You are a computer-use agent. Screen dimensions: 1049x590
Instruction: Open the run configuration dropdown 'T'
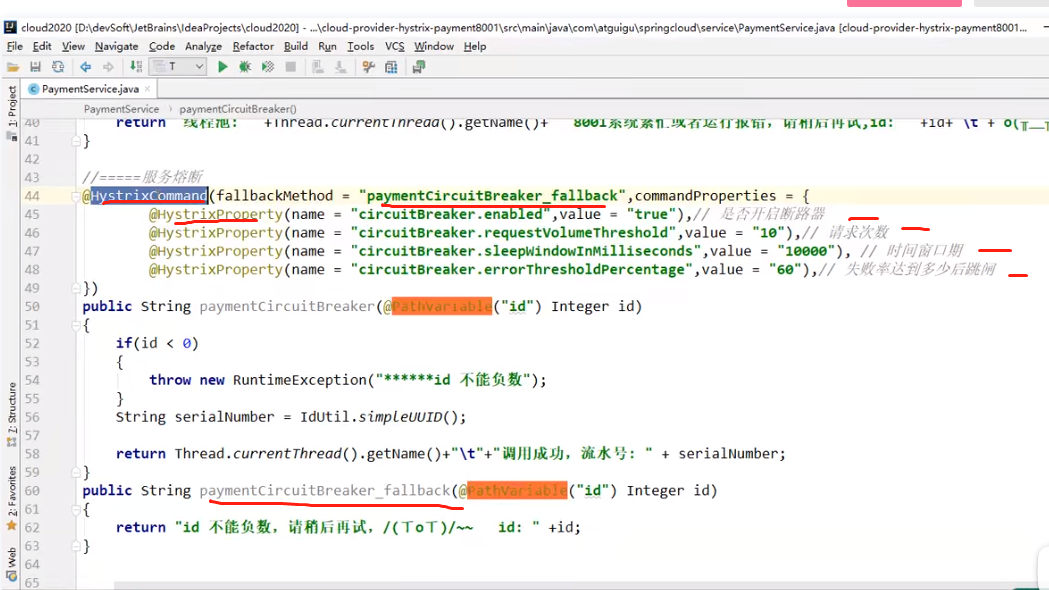[x=178, y=67]
